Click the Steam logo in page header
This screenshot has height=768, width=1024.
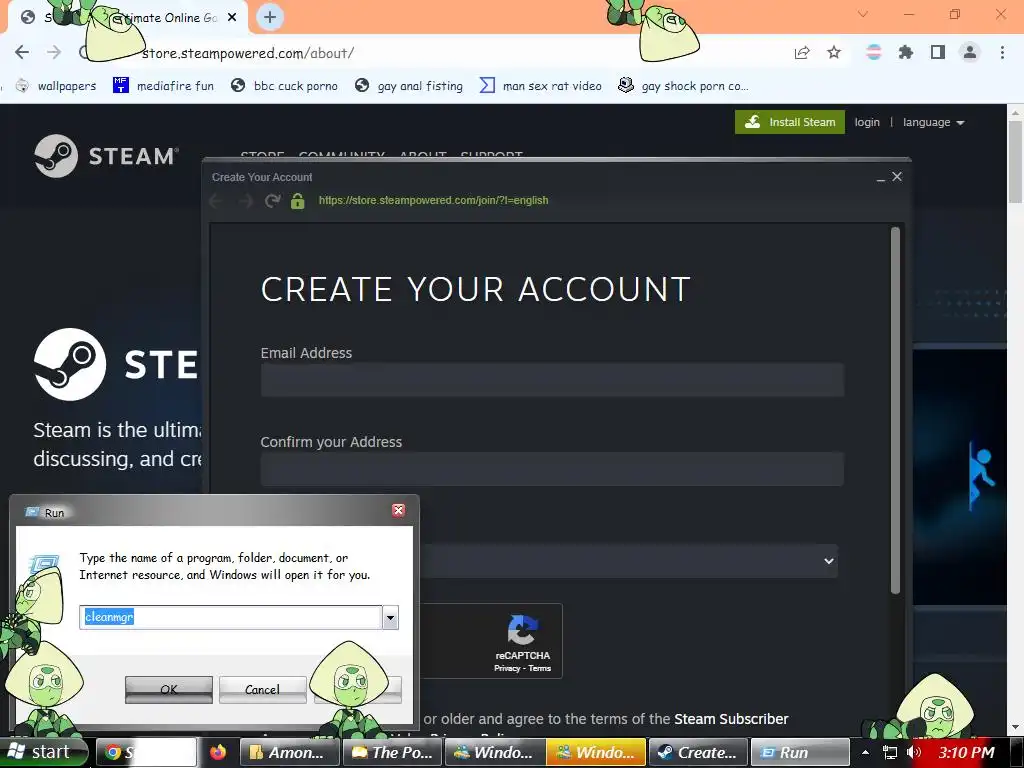coord(106,156)
